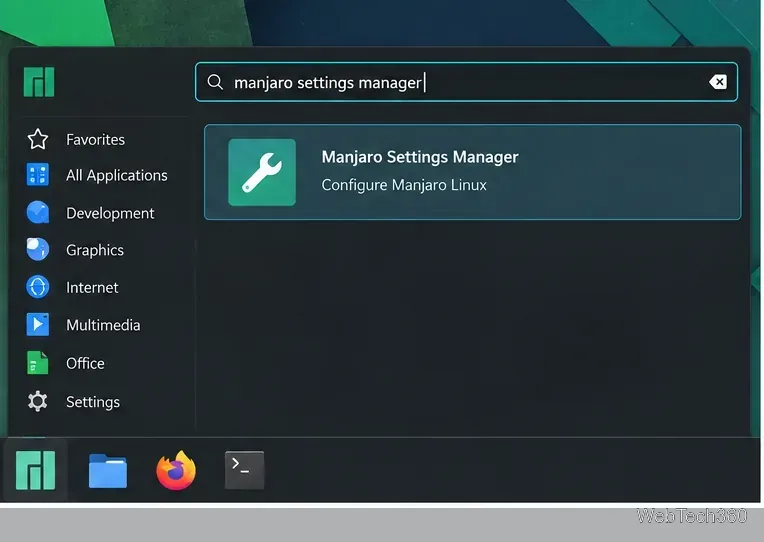This screenshot has width=764, height=542.
Task: Select the All Applications category
Action: click(x=97, y=175)
